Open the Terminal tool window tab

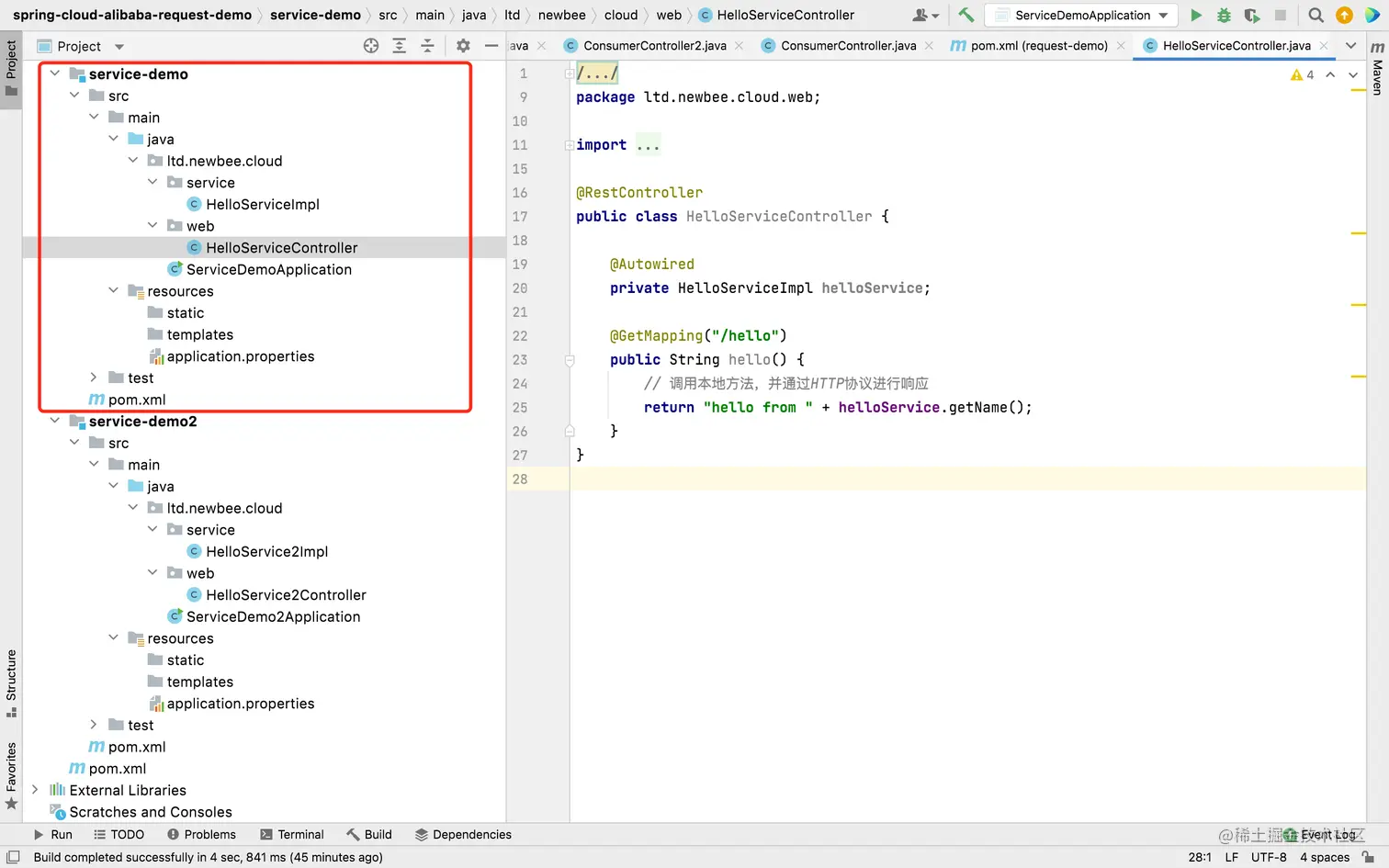pos(292,834)
